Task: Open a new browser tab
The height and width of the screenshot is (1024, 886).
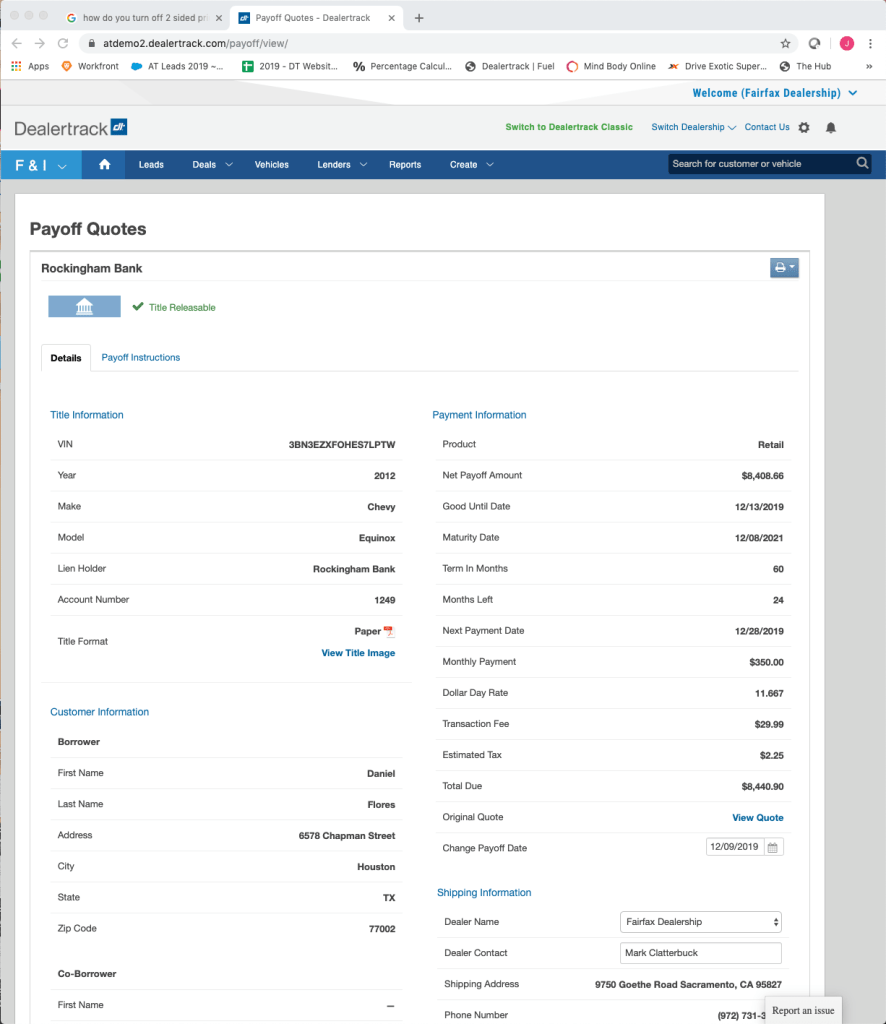Action: coord(419,18)
